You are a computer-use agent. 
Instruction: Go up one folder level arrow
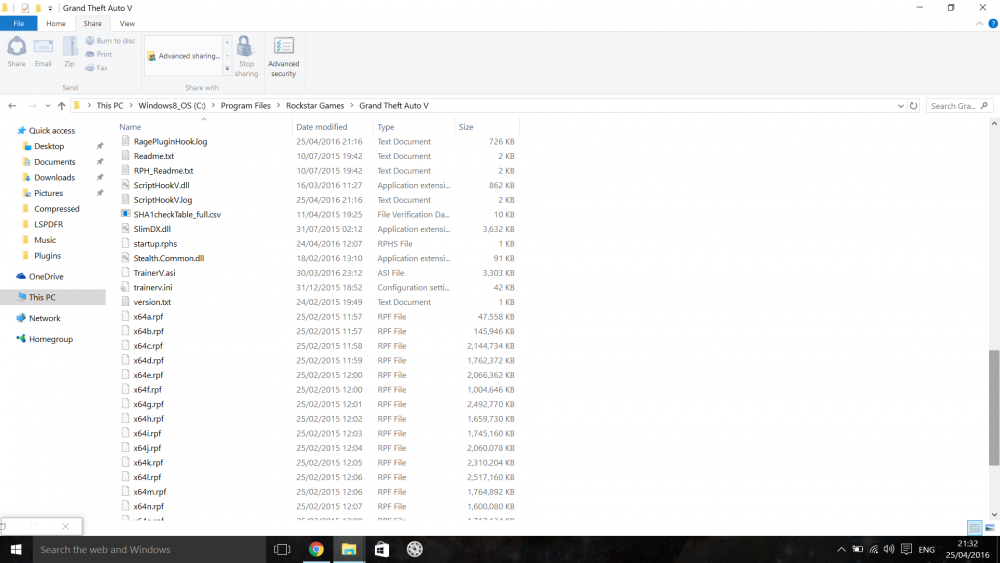point(61,106)
